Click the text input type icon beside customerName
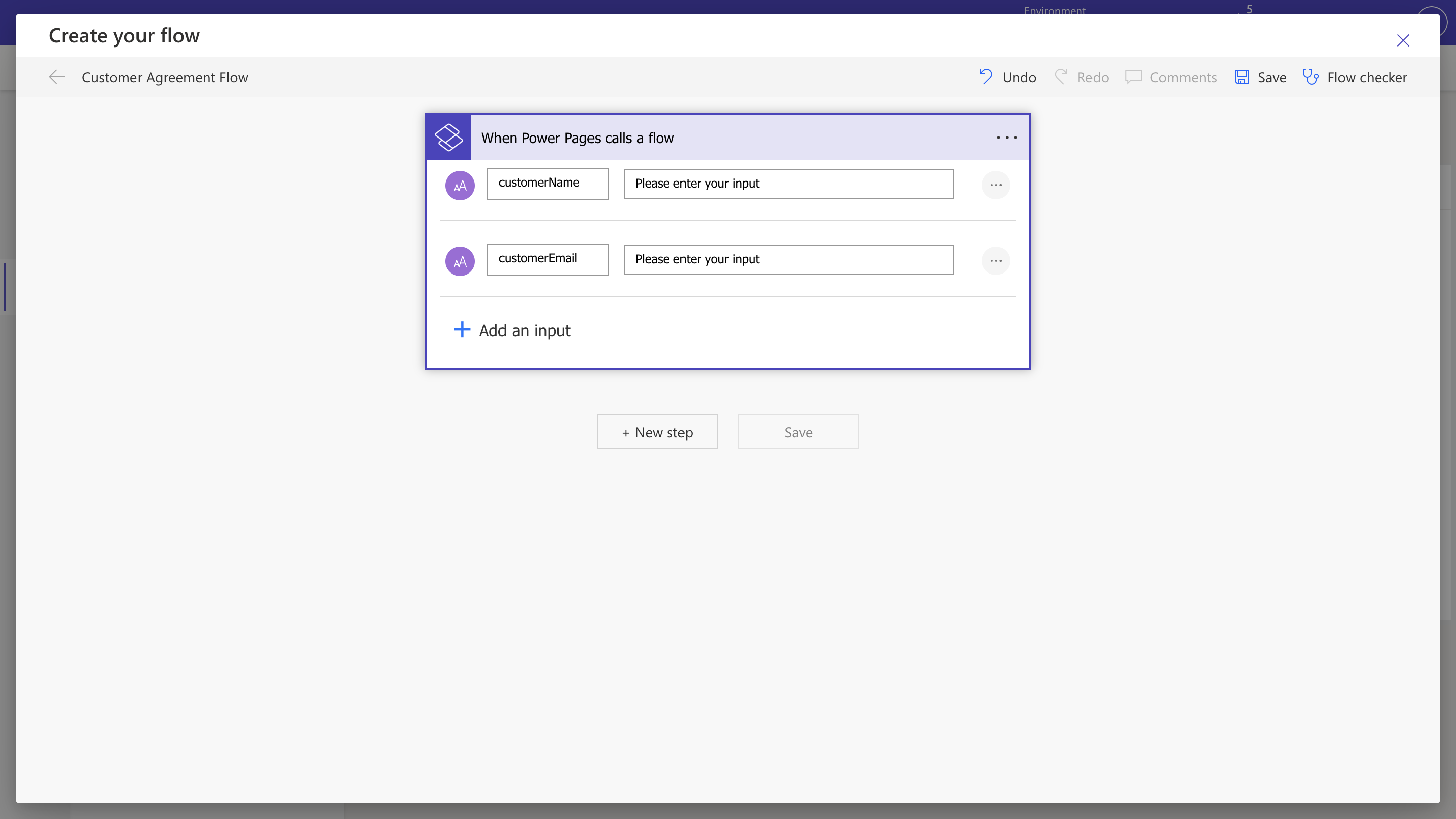 coord(460,185)
